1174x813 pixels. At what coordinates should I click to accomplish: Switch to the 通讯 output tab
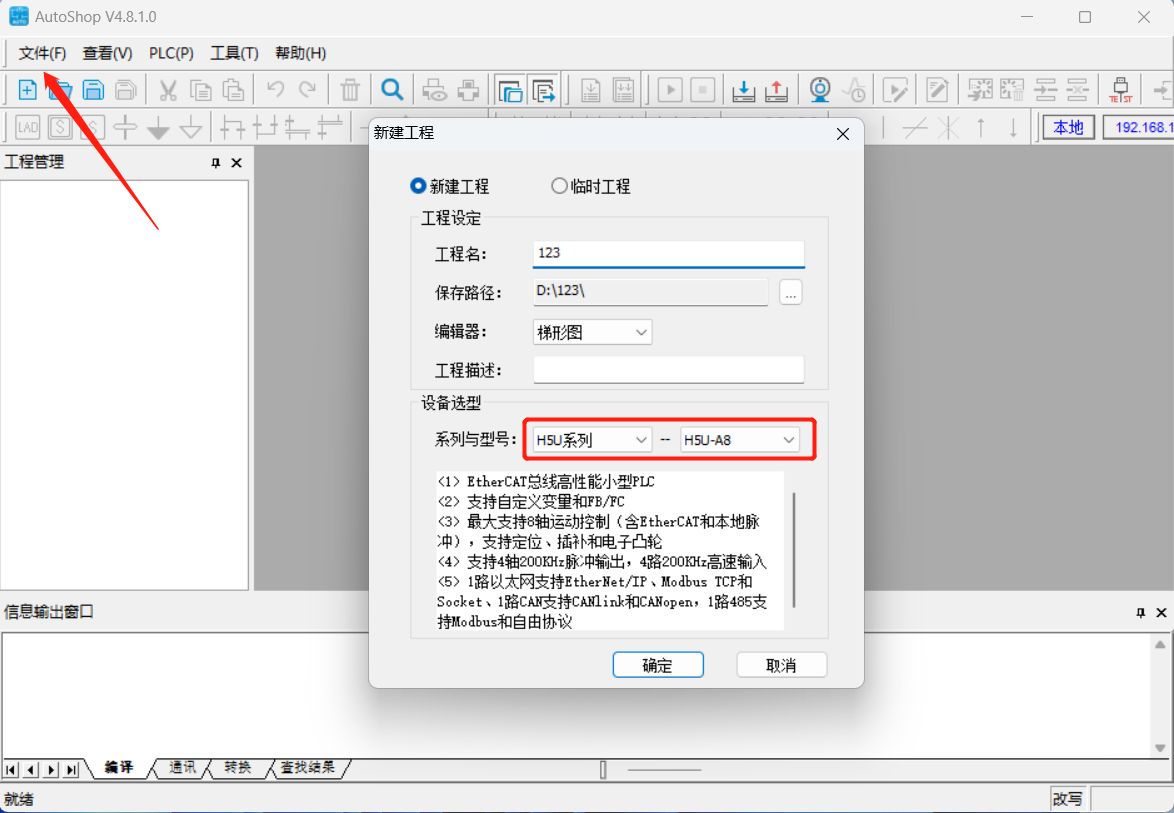pyautogui.click(x=182, y=768)
